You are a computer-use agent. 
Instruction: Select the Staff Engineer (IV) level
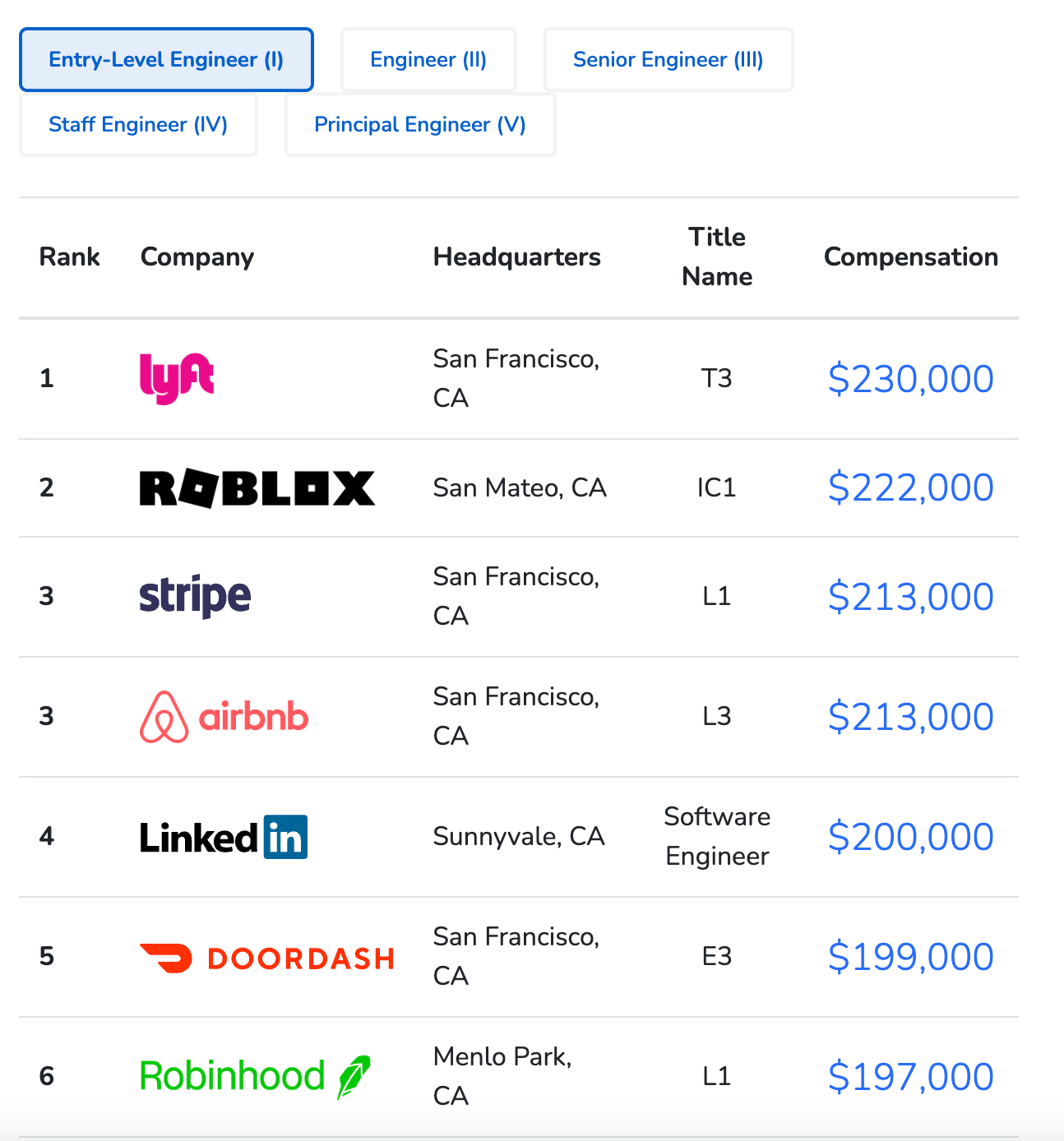(138, 124)
